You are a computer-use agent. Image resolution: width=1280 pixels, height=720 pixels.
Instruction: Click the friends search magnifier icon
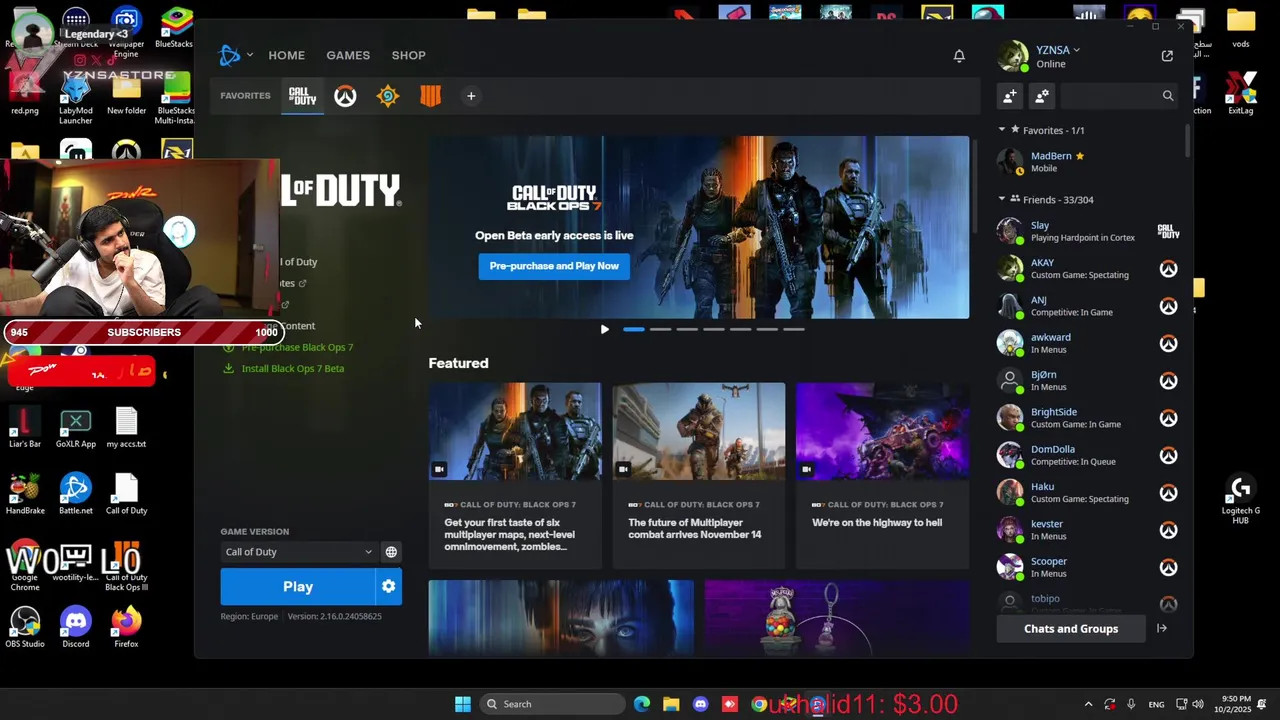click(x=1168, y=96)
